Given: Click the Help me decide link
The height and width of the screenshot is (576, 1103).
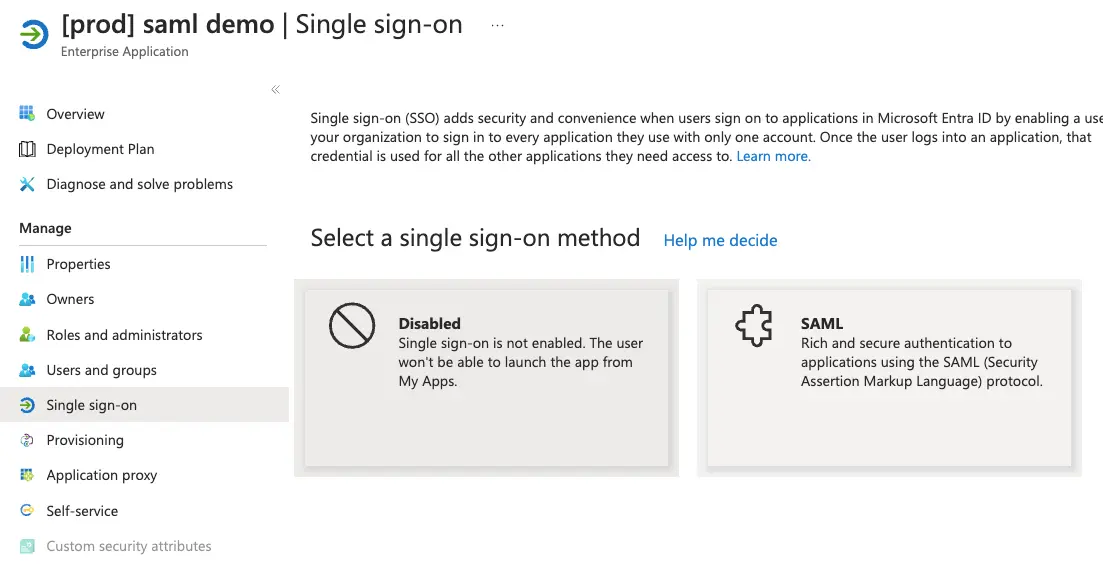Looking at the screenshot, I should coord(720,240).
